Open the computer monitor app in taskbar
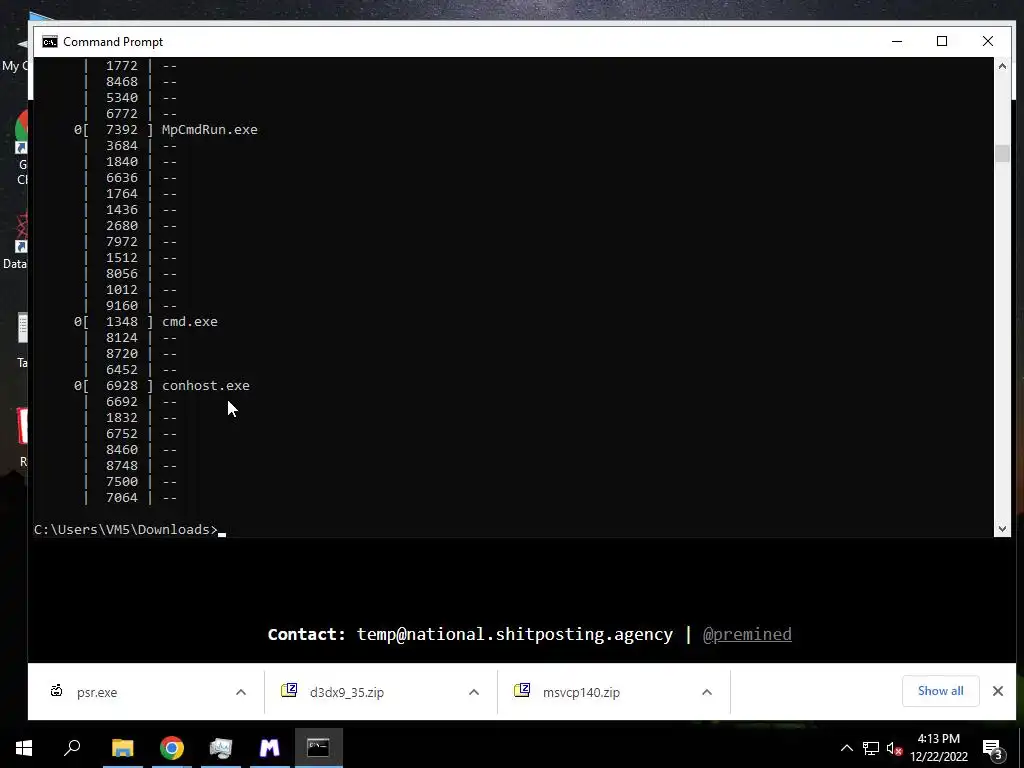This screenshot has width=1024, height=768. (x=221, y=748)
